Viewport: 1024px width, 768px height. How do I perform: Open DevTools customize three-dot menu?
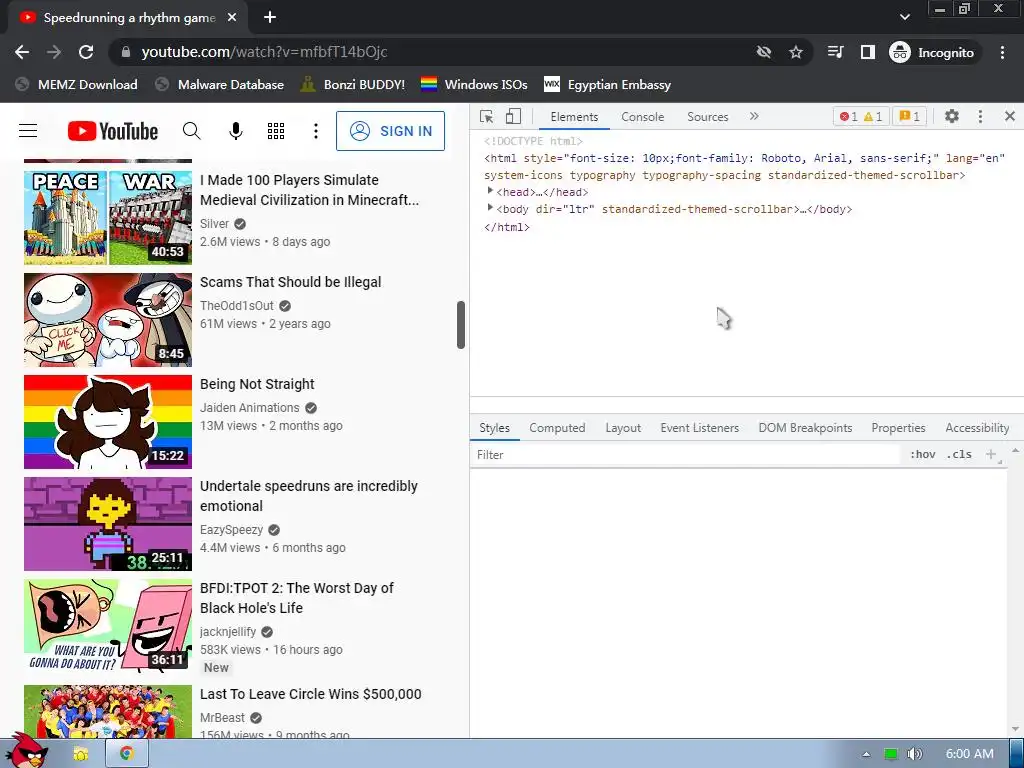[980, 116]
